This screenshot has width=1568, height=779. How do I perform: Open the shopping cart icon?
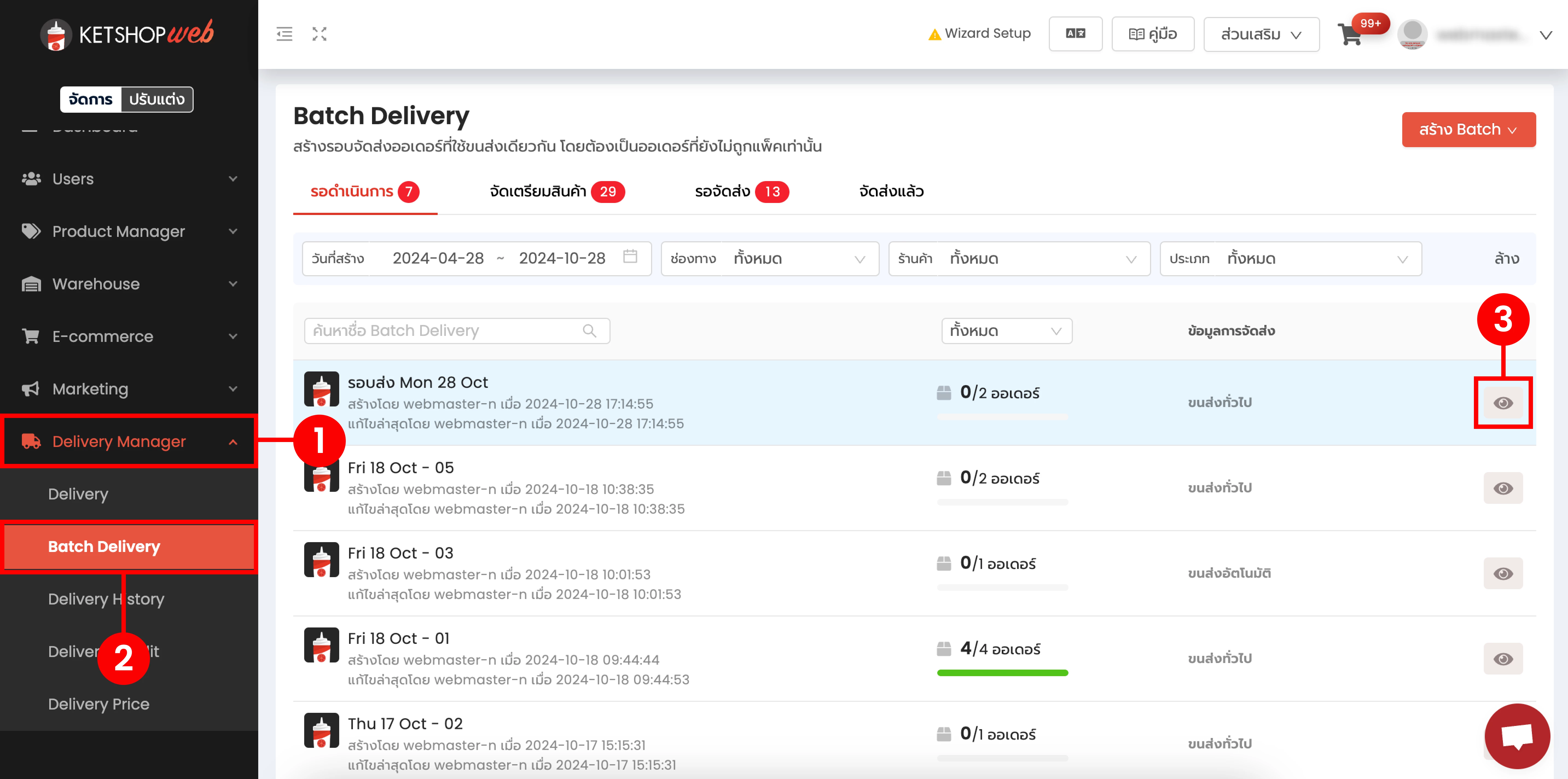[1350, 35]
